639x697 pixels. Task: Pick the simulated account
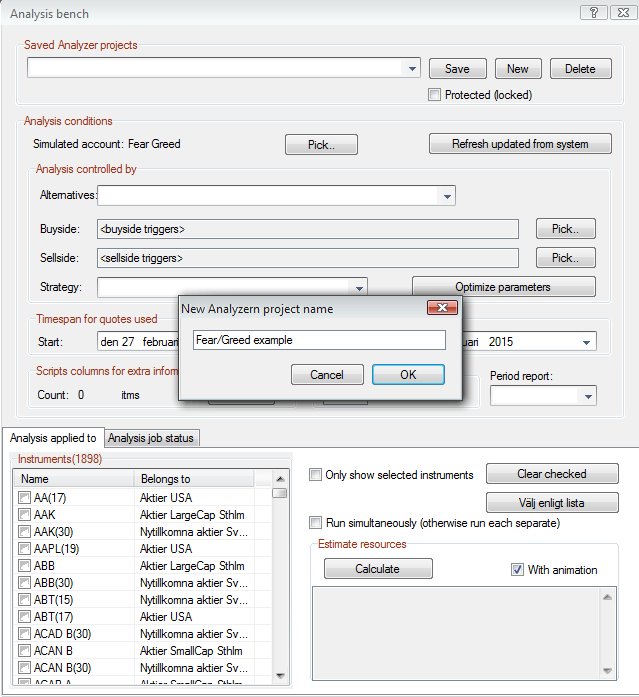tap(321, 145)
